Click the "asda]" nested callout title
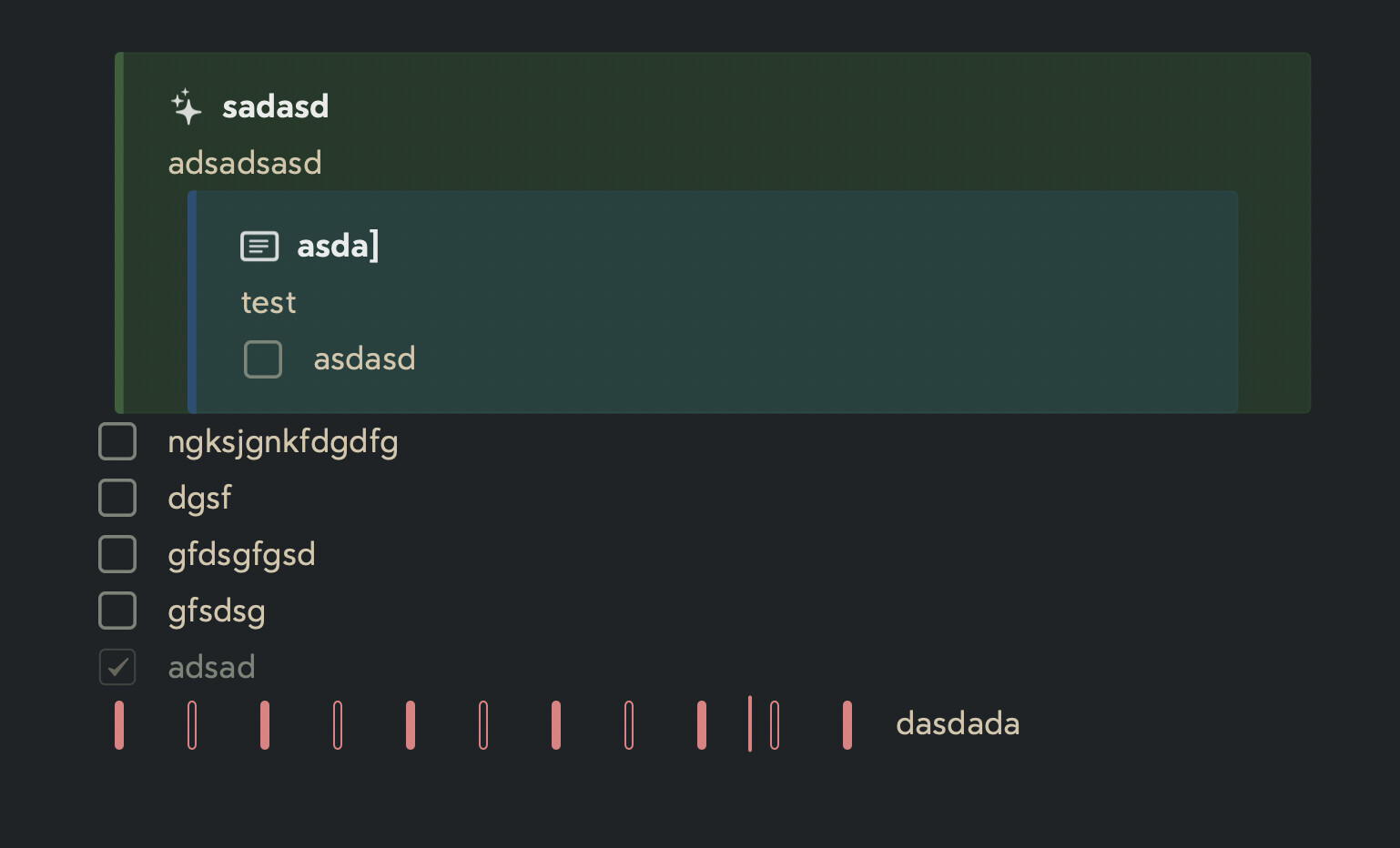1400x848 pixels. pos(338,246)
